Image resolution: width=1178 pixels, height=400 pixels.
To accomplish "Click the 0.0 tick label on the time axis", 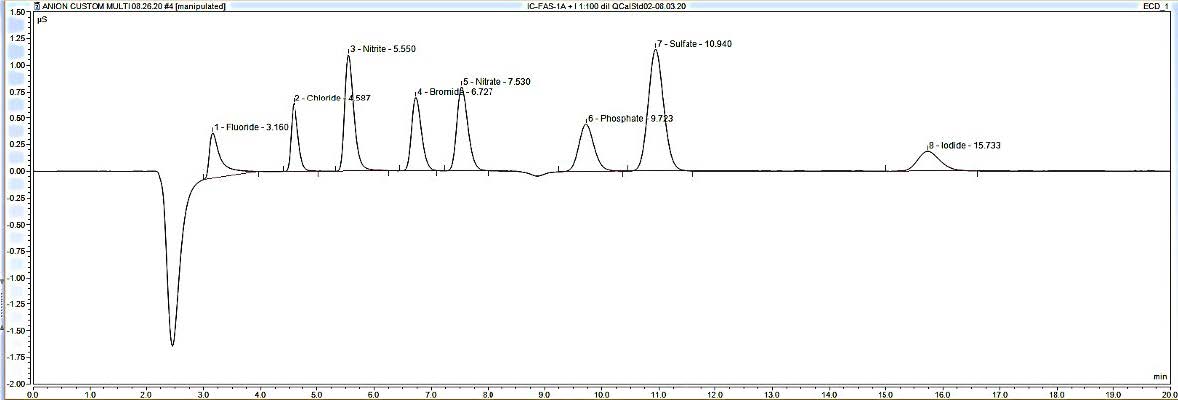I will point(33,394).
